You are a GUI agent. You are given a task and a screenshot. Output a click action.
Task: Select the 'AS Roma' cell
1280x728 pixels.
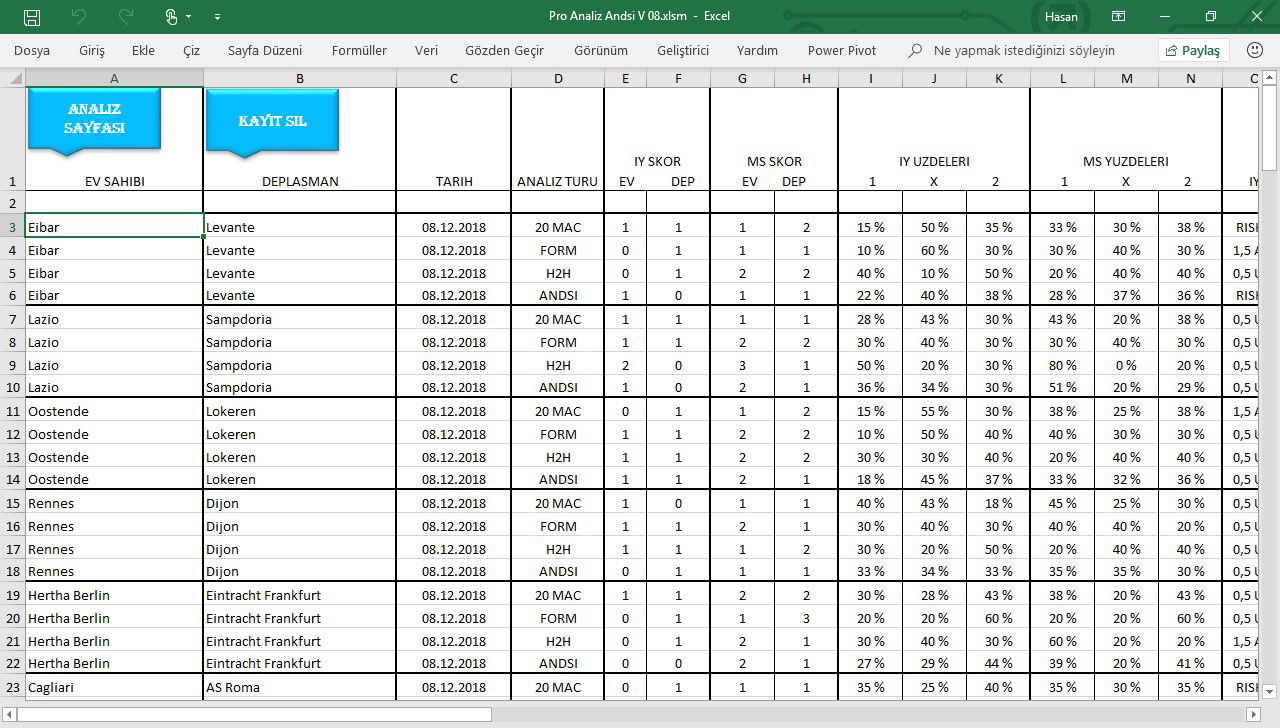coord(300,687)
